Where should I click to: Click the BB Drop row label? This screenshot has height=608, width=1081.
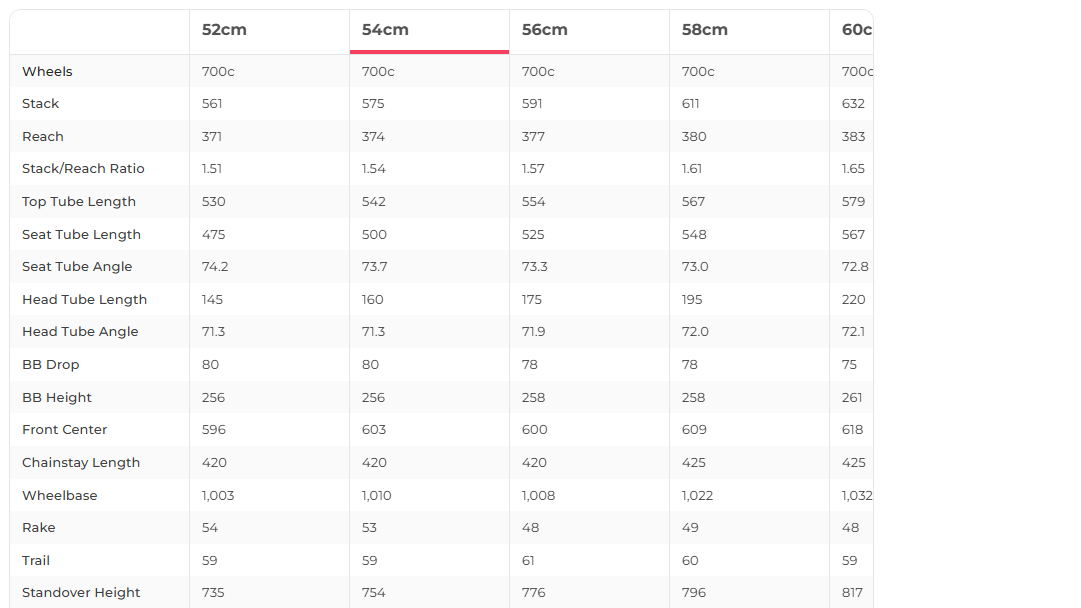tap(50, 365)
